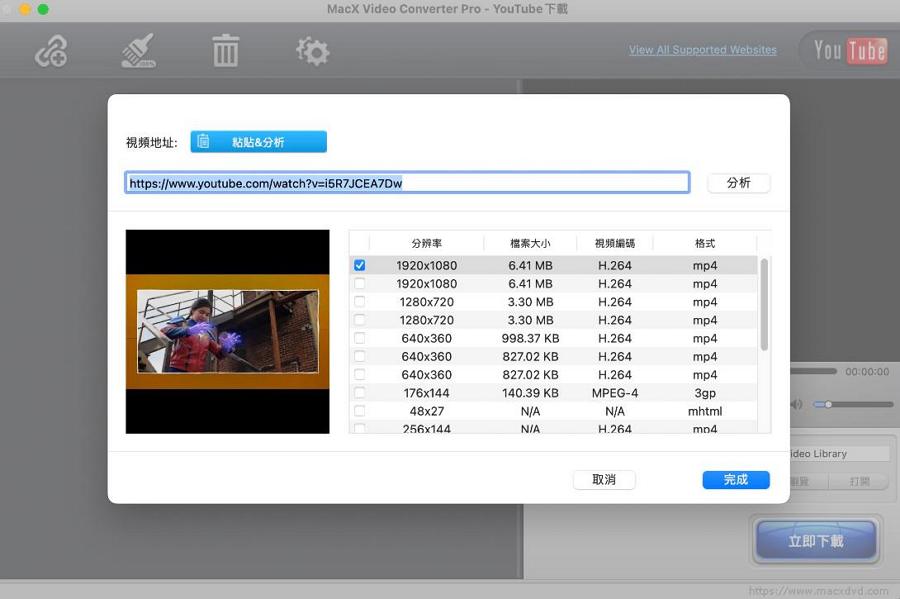Click the 998.37 KB file size cell
900x599 pixels.
pyautogui.click(x=530, y=339)
